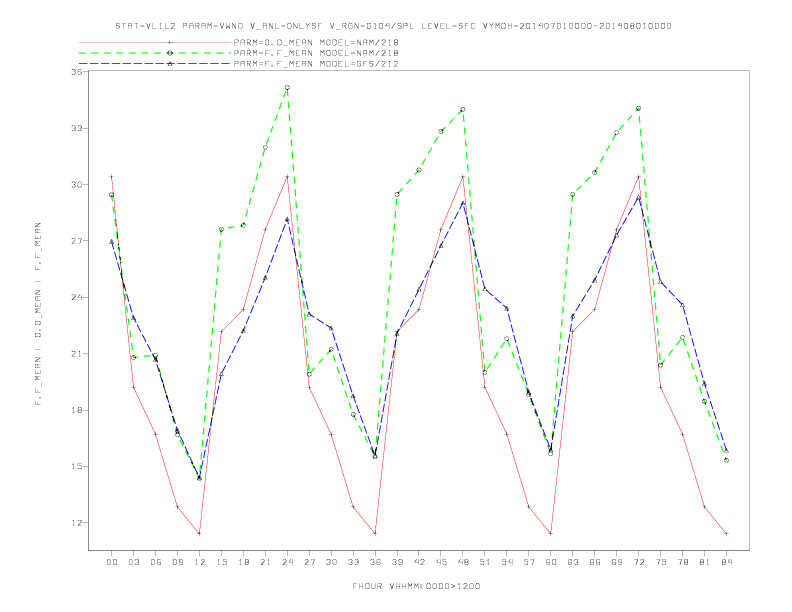
Task: Click x-axis forecast hour label 00
Action: tap(112, 562)
